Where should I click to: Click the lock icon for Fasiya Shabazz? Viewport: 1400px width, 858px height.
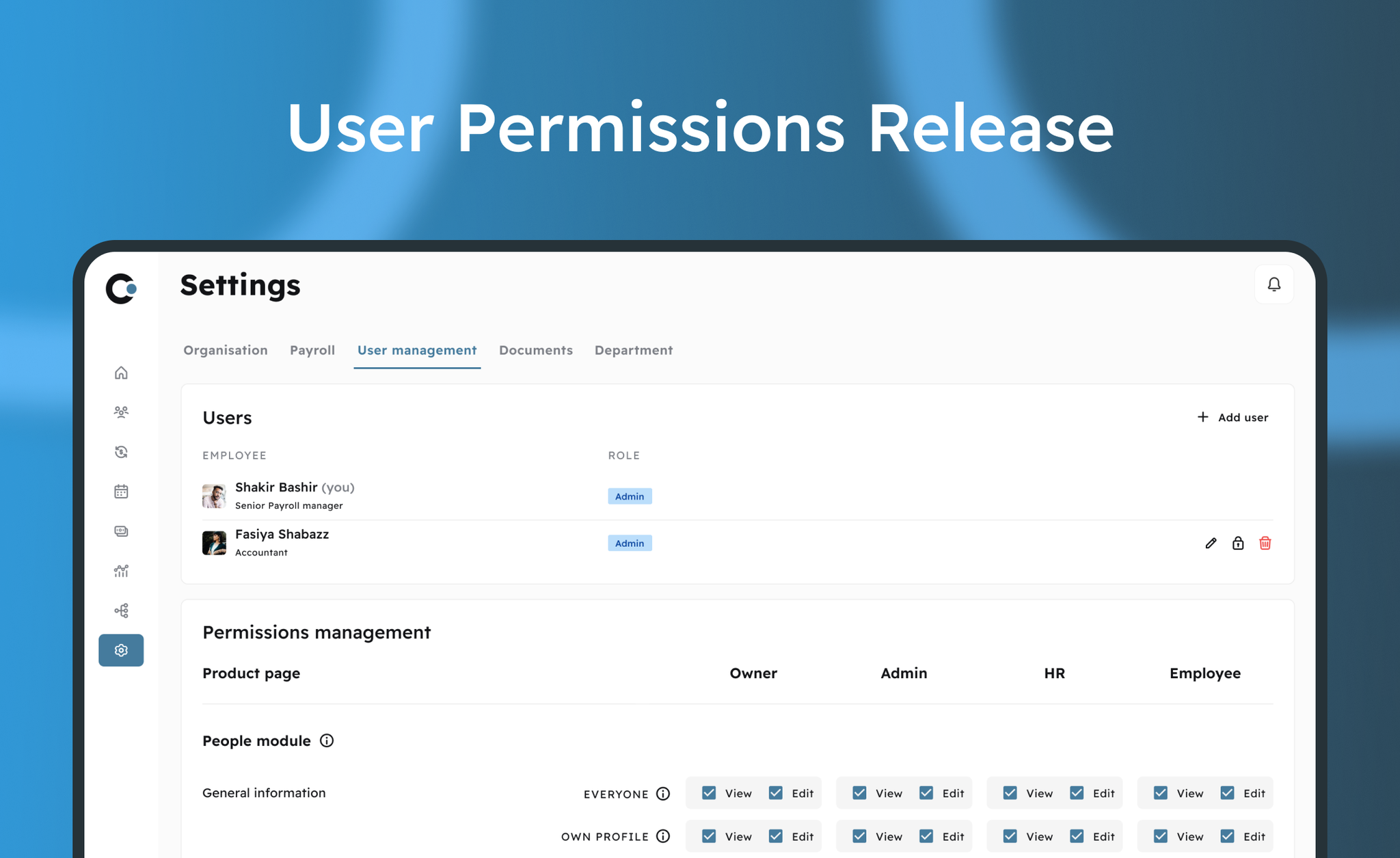[1238, 544]
